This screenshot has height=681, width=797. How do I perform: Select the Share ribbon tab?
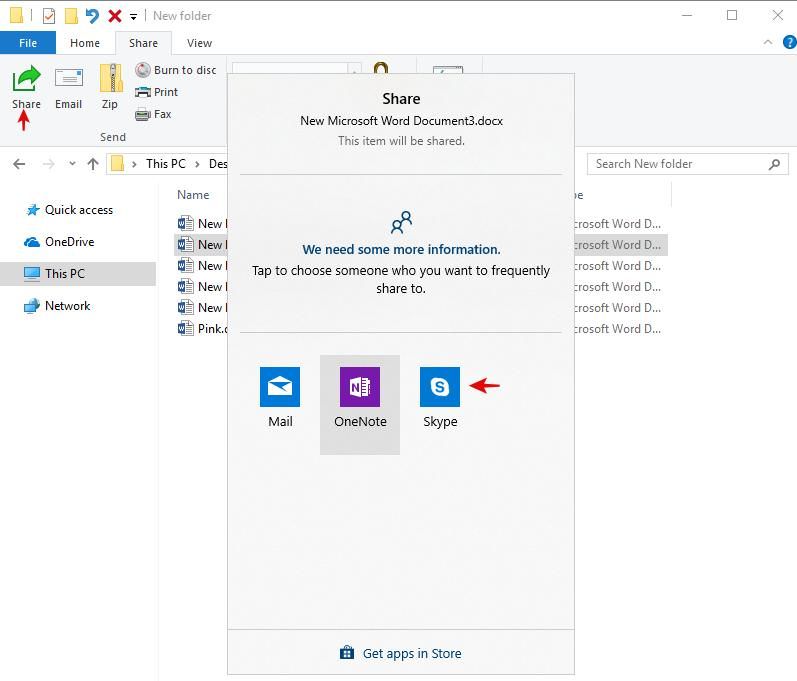point(143,43)
